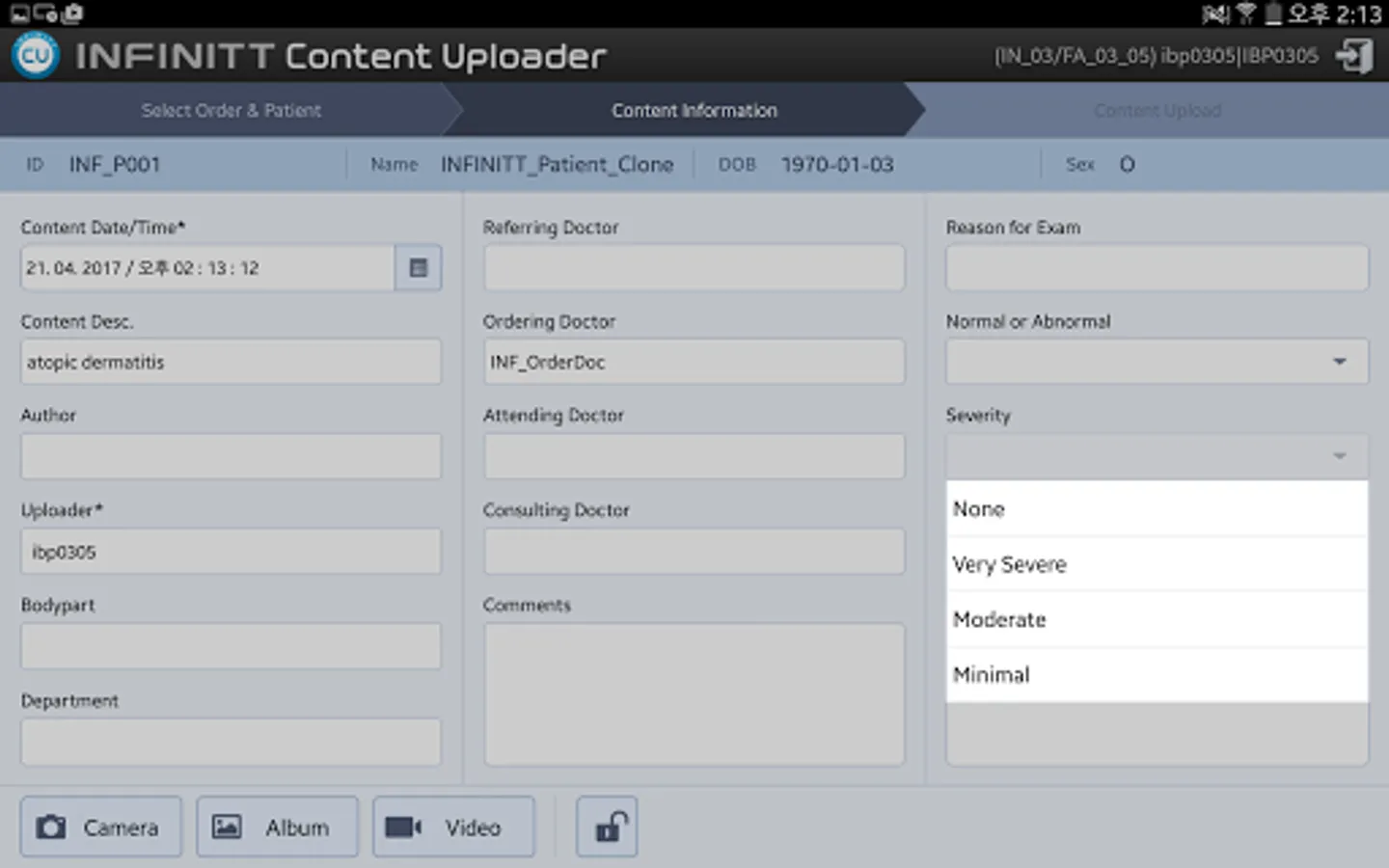This screenshot has height=868, width=1389.
Task: Start Video recording button
Action: click(x=454, y=827)
